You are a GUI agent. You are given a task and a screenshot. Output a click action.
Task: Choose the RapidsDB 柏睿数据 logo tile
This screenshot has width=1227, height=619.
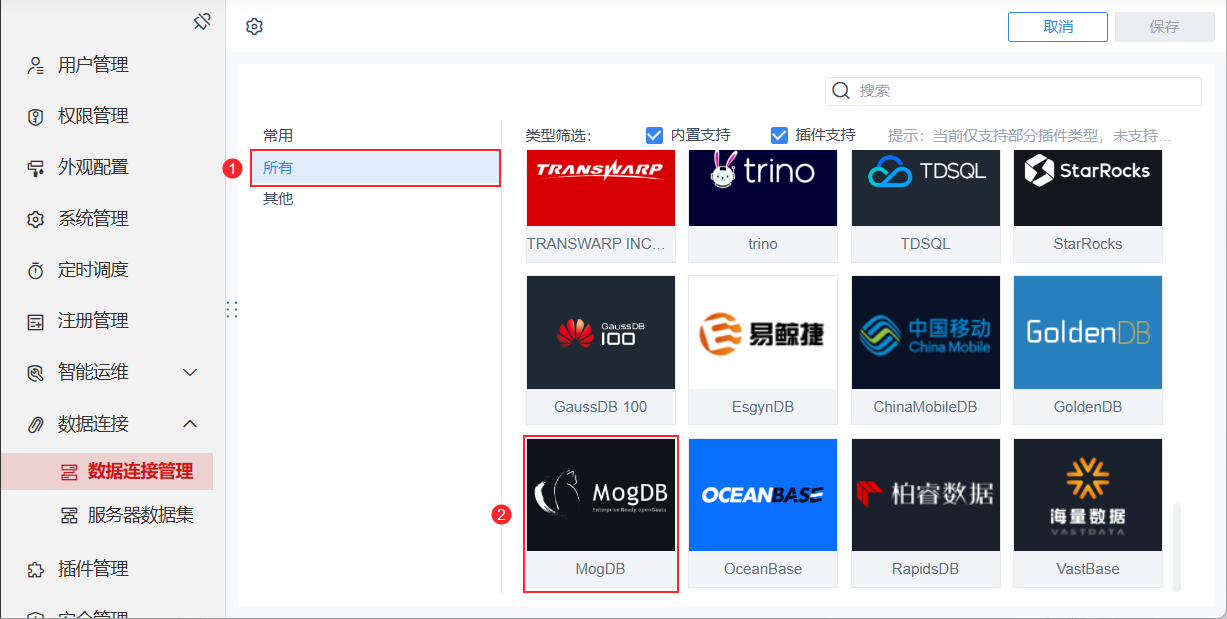(x=926, y=495)
